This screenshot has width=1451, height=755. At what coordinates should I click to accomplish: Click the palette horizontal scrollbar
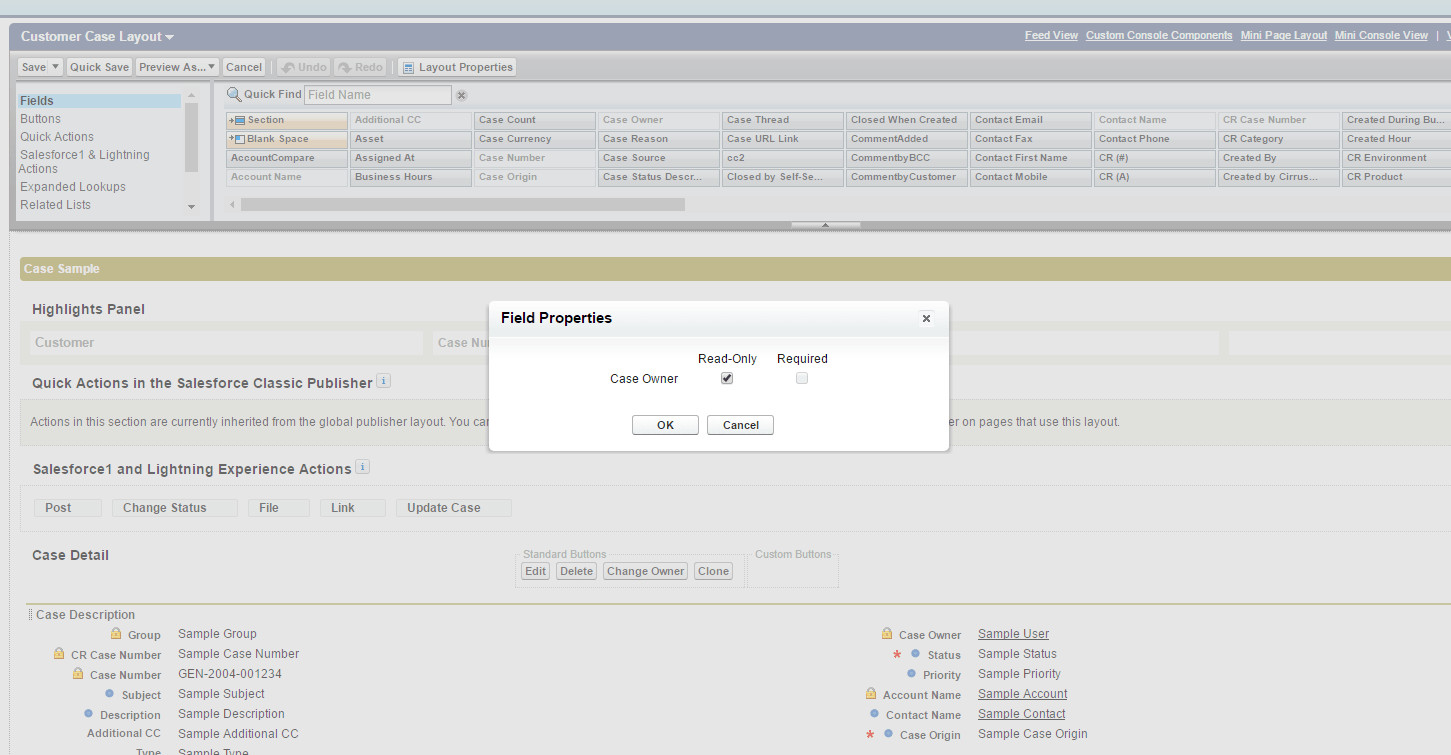tap(463, 204)
